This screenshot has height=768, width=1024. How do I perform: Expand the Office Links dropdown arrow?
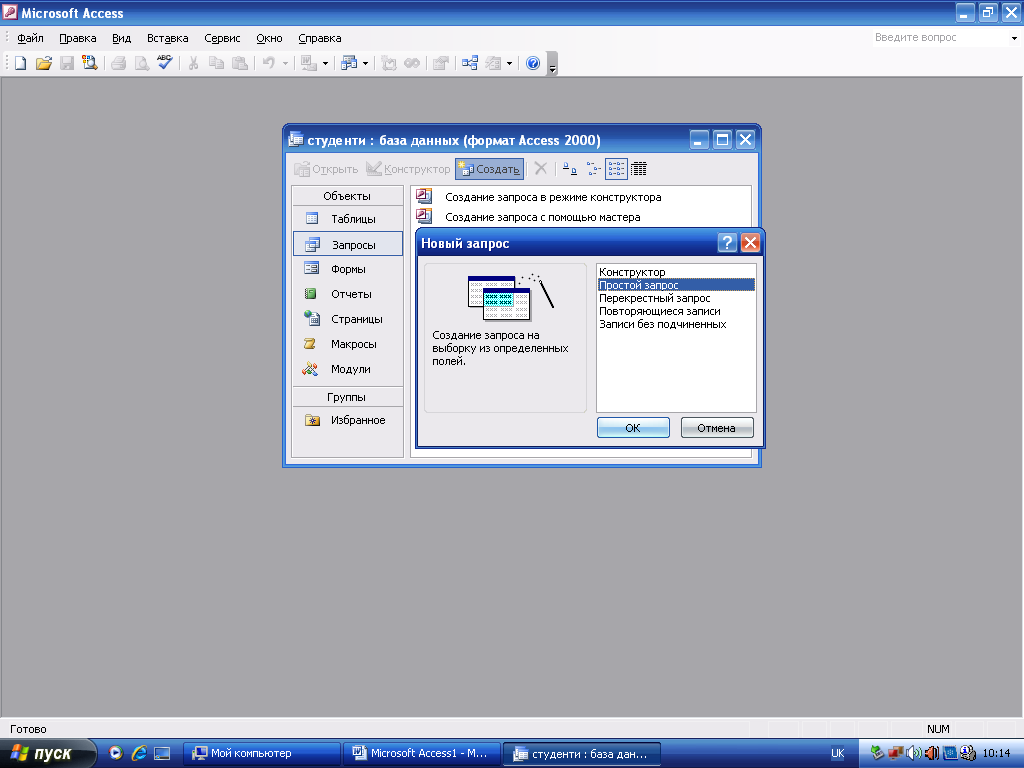(x=325, y=63)
